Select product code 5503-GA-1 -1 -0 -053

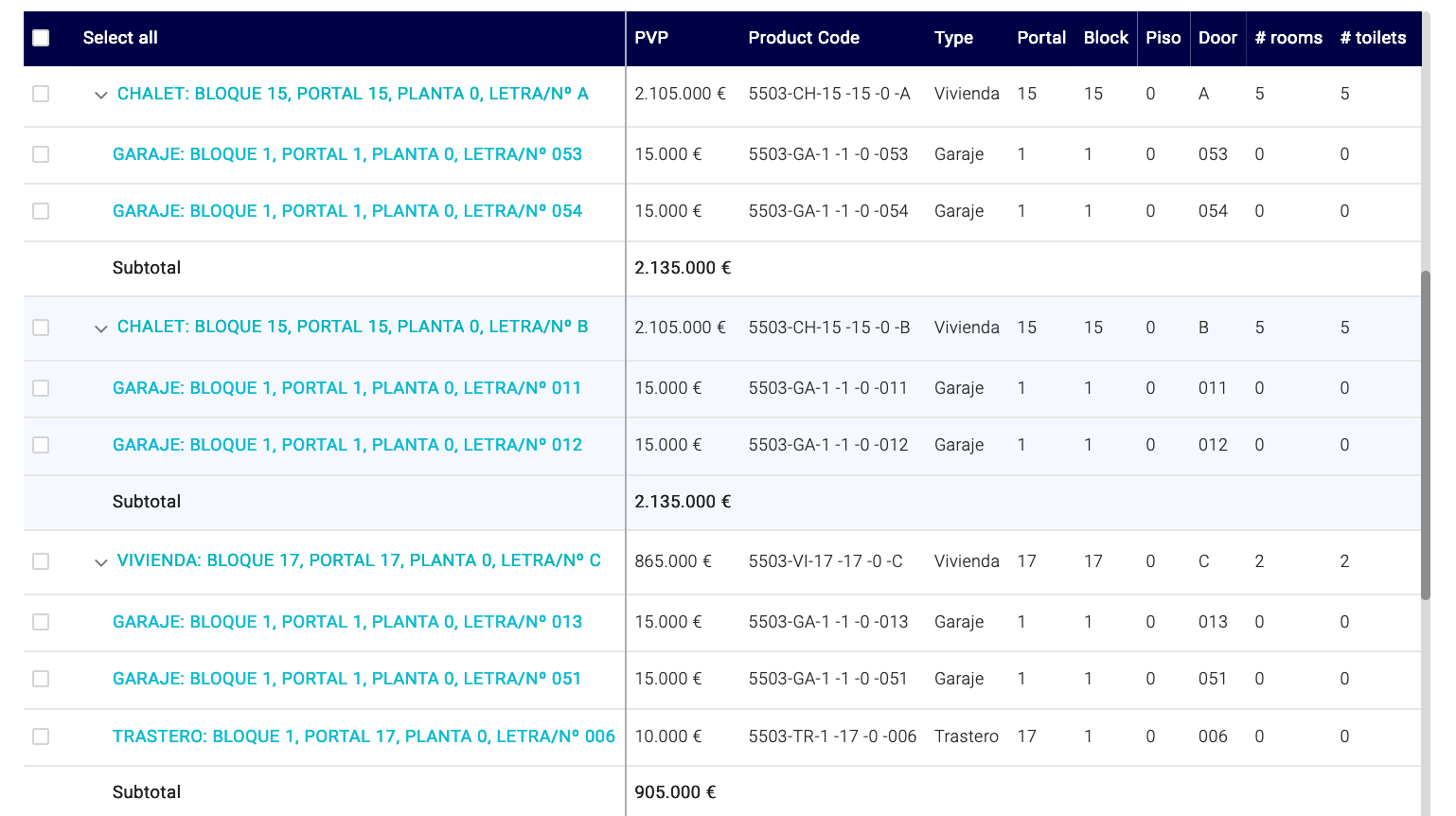click(828, 154)
